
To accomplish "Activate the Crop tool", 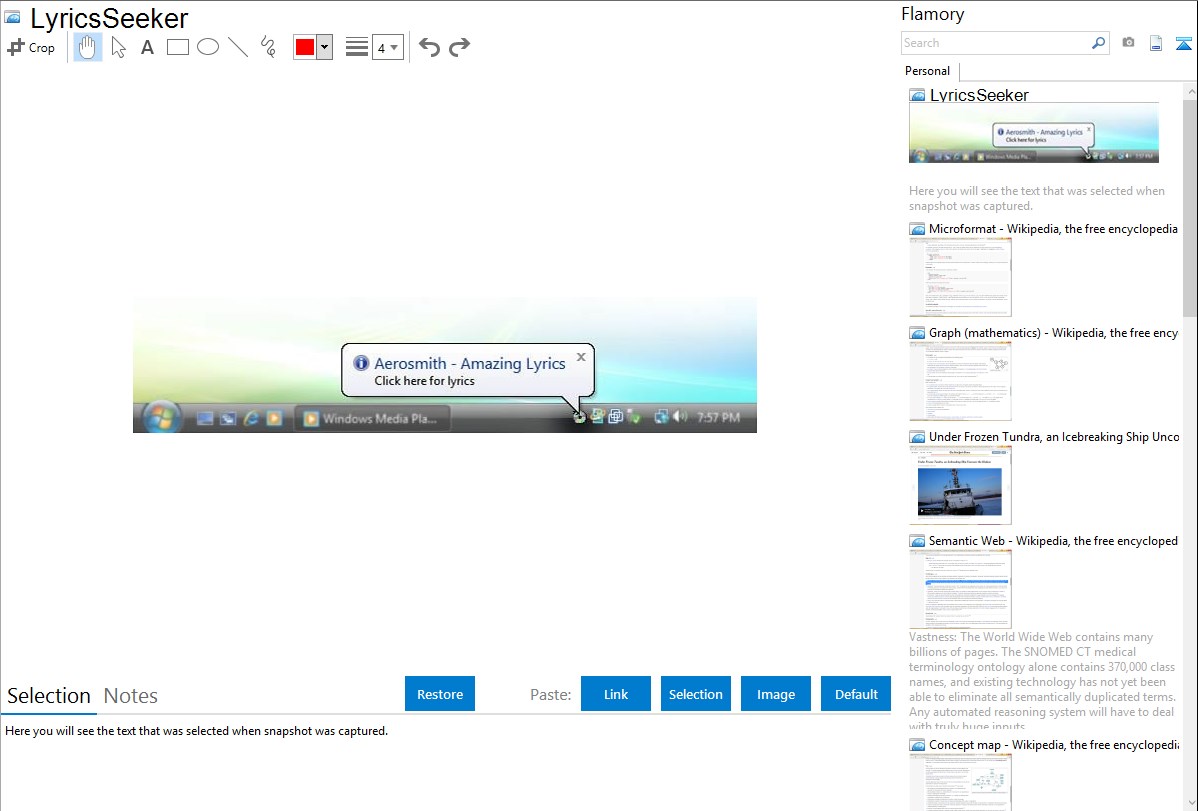I will (x=31, y=47).
